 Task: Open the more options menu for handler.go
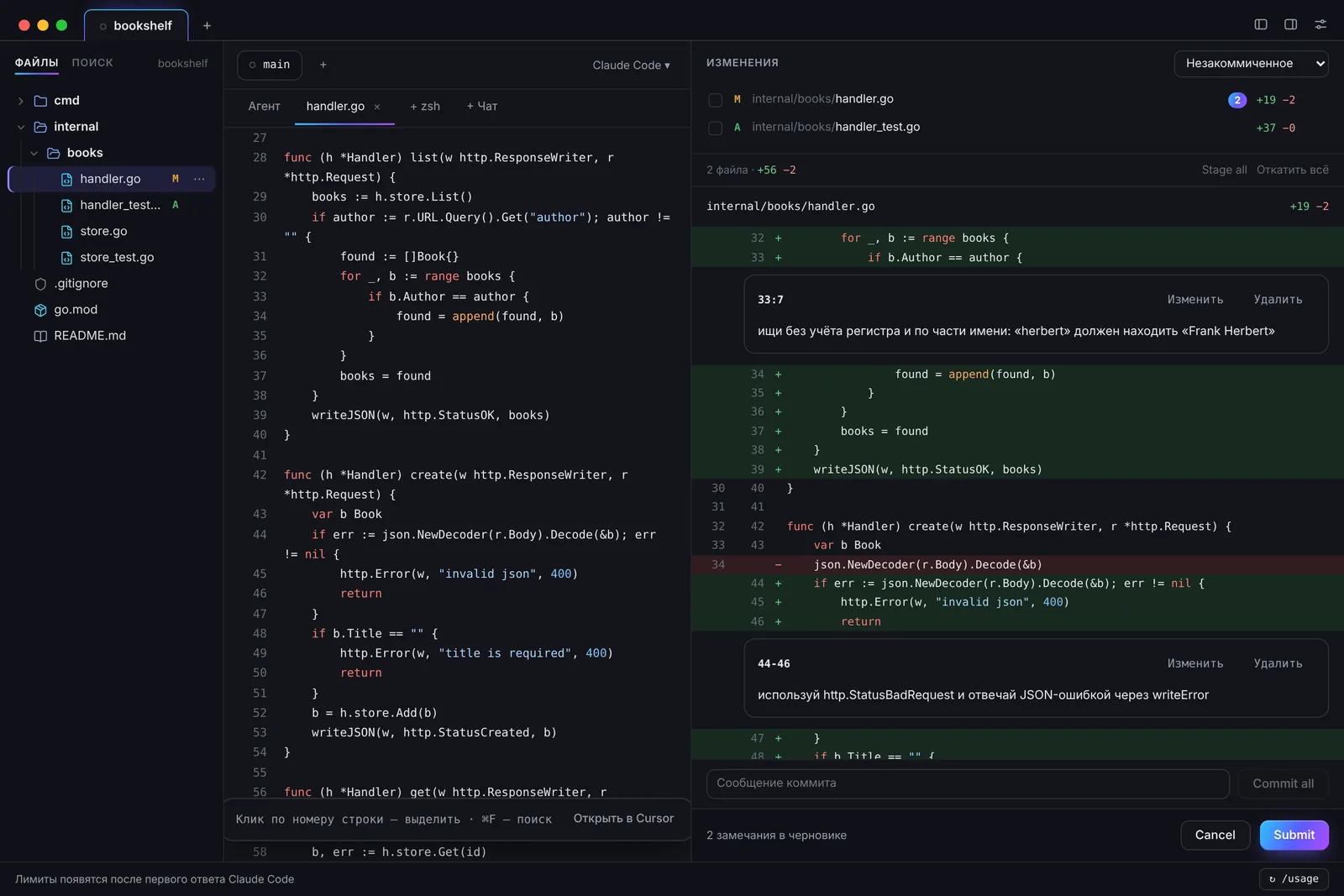tap(199, 179)
